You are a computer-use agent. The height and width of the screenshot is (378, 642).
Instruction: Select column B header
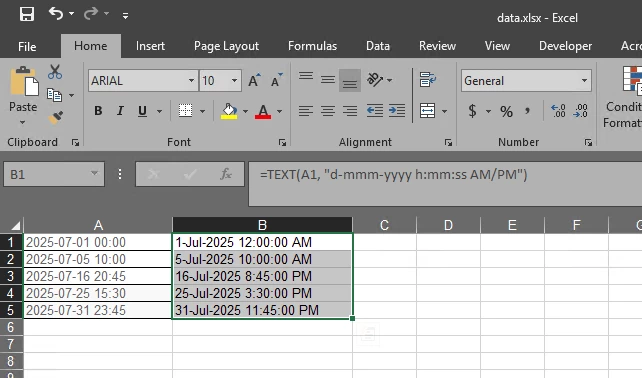coord(262,225)
